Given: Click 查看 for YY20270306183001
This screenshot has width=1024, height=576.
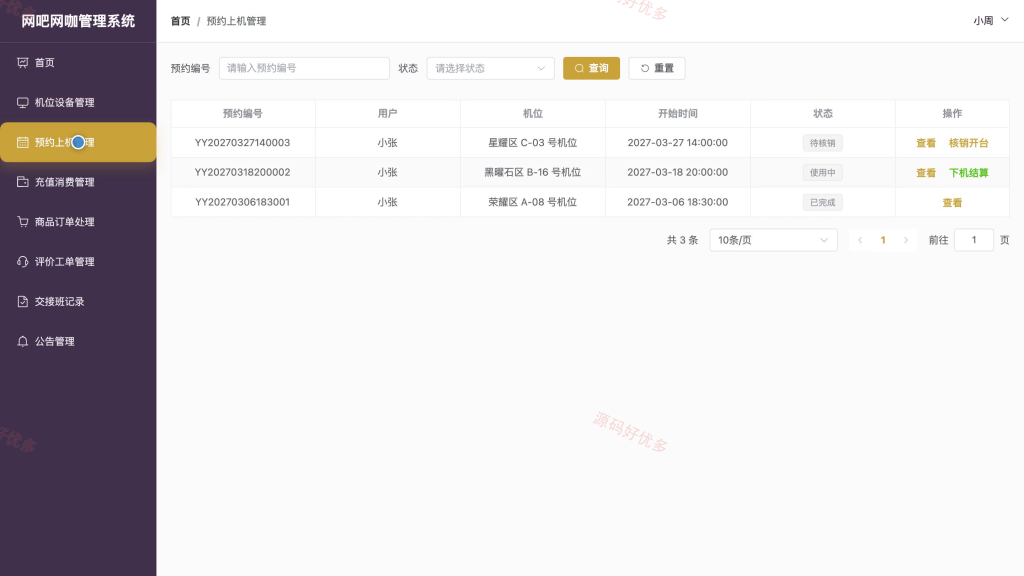Looking at the screenshot, I should pos(952,203).
